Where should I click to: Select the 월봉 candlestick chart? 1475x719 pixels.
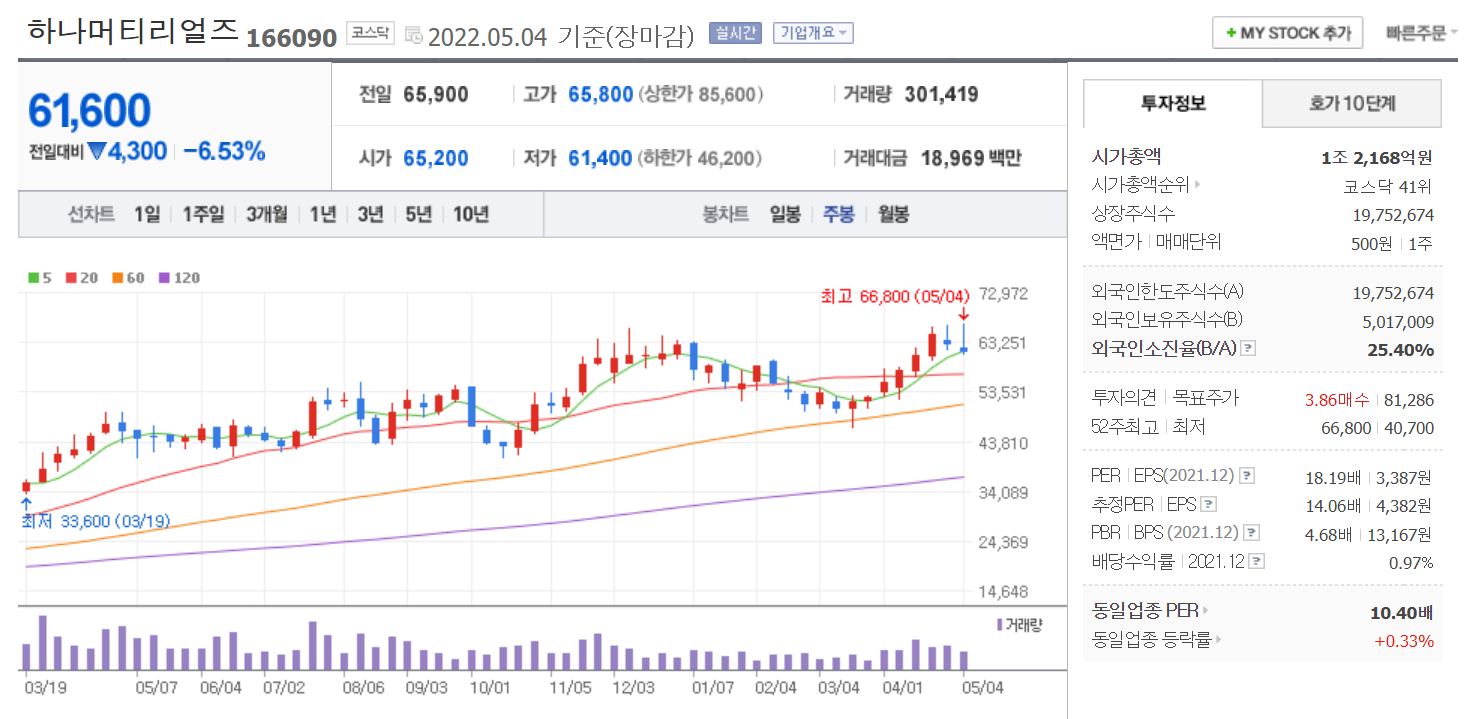(894, 214)
